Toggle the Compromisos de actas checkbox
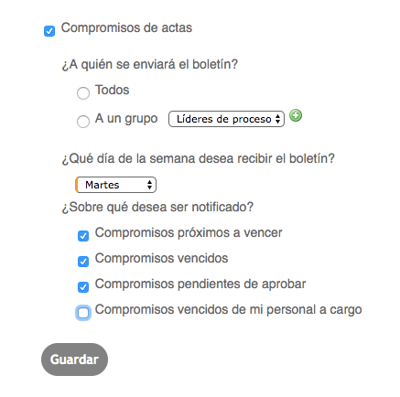Screen dimensions: 400x397 pyautogui.click(x=49, y=31)
